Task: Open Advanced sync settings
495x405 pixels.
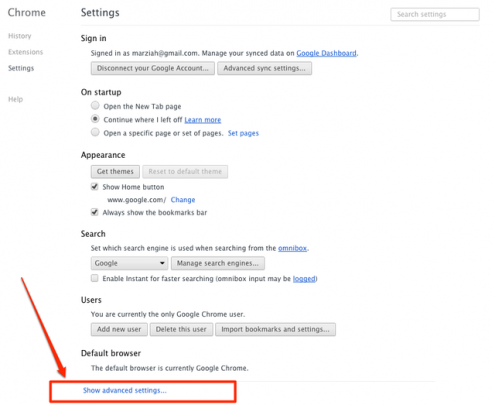Action: [264, 68]
